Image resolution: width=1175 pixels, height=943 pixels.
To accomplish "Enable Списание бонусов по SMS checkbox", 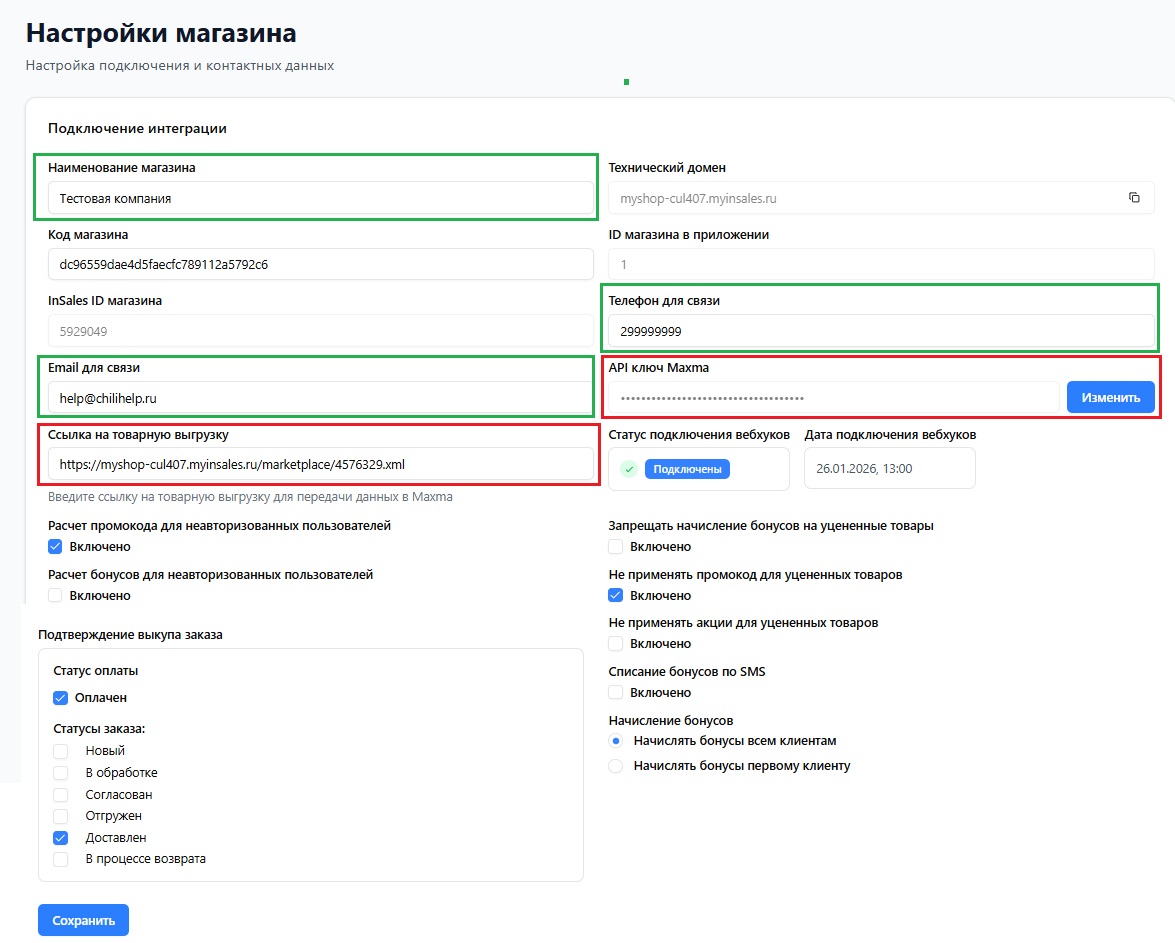I will click(616, 693).
